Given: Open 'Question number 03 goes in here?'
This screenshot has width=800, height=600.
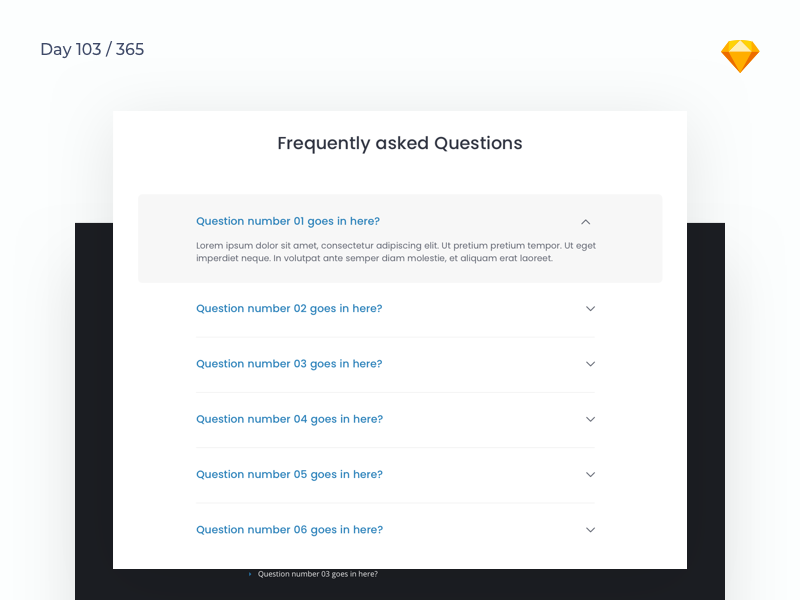Looking at the screenshot, I should pyautogui.click(x=289, y=363).
